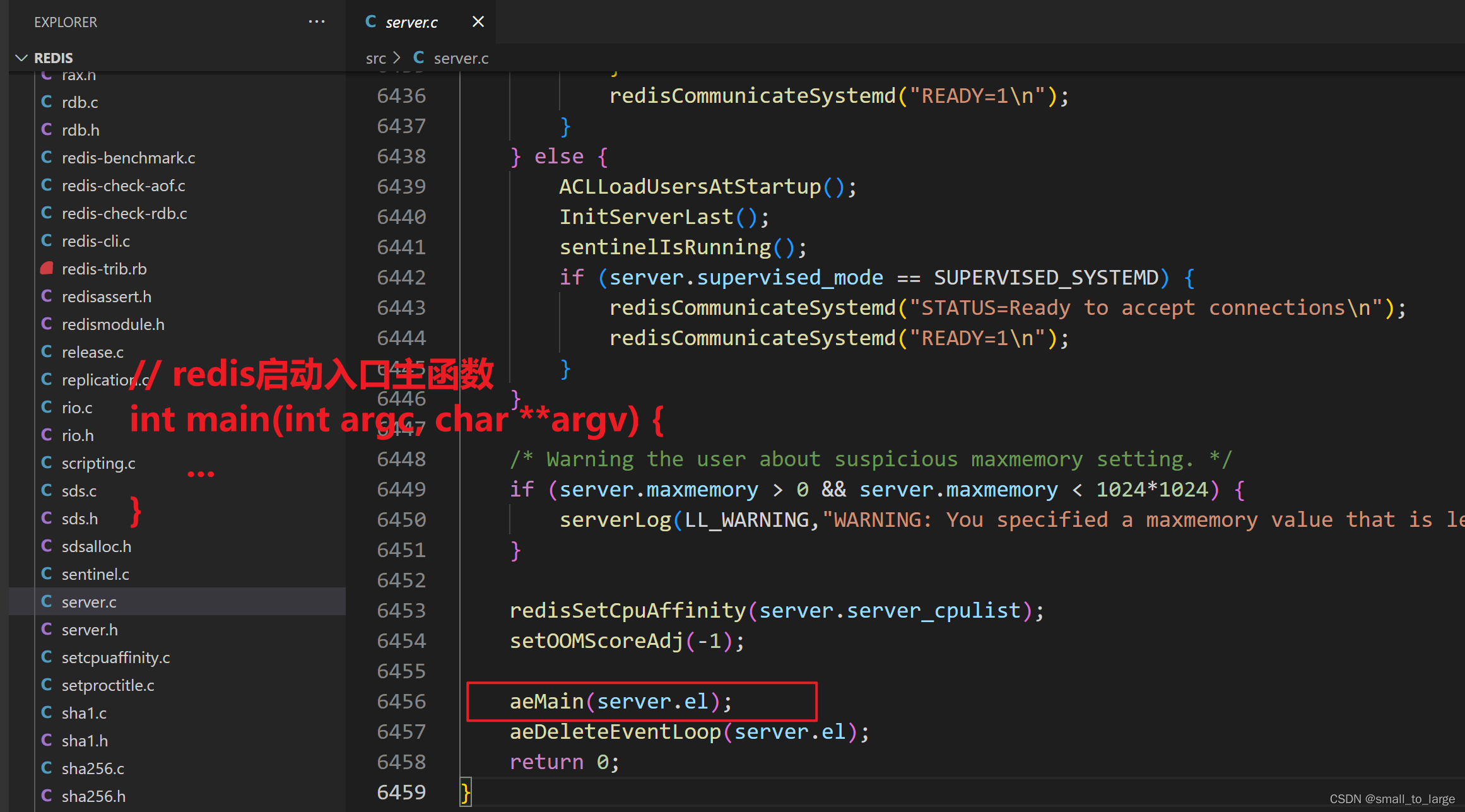
Task: Click the C icon beside sentinel.c
Action: (x=47, y=574)
